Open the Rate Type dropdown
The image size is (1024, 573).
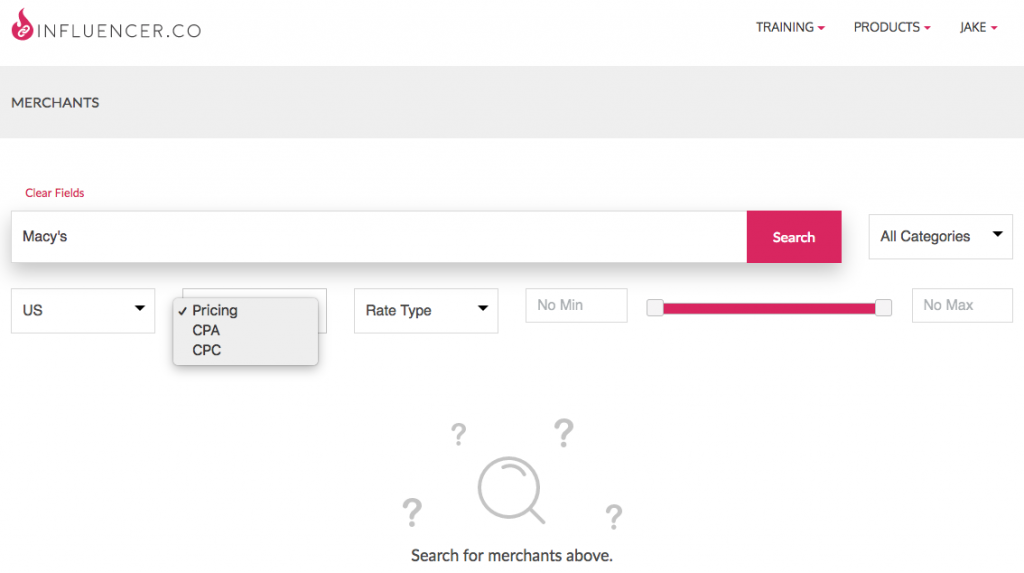click(x=426, y=310)
